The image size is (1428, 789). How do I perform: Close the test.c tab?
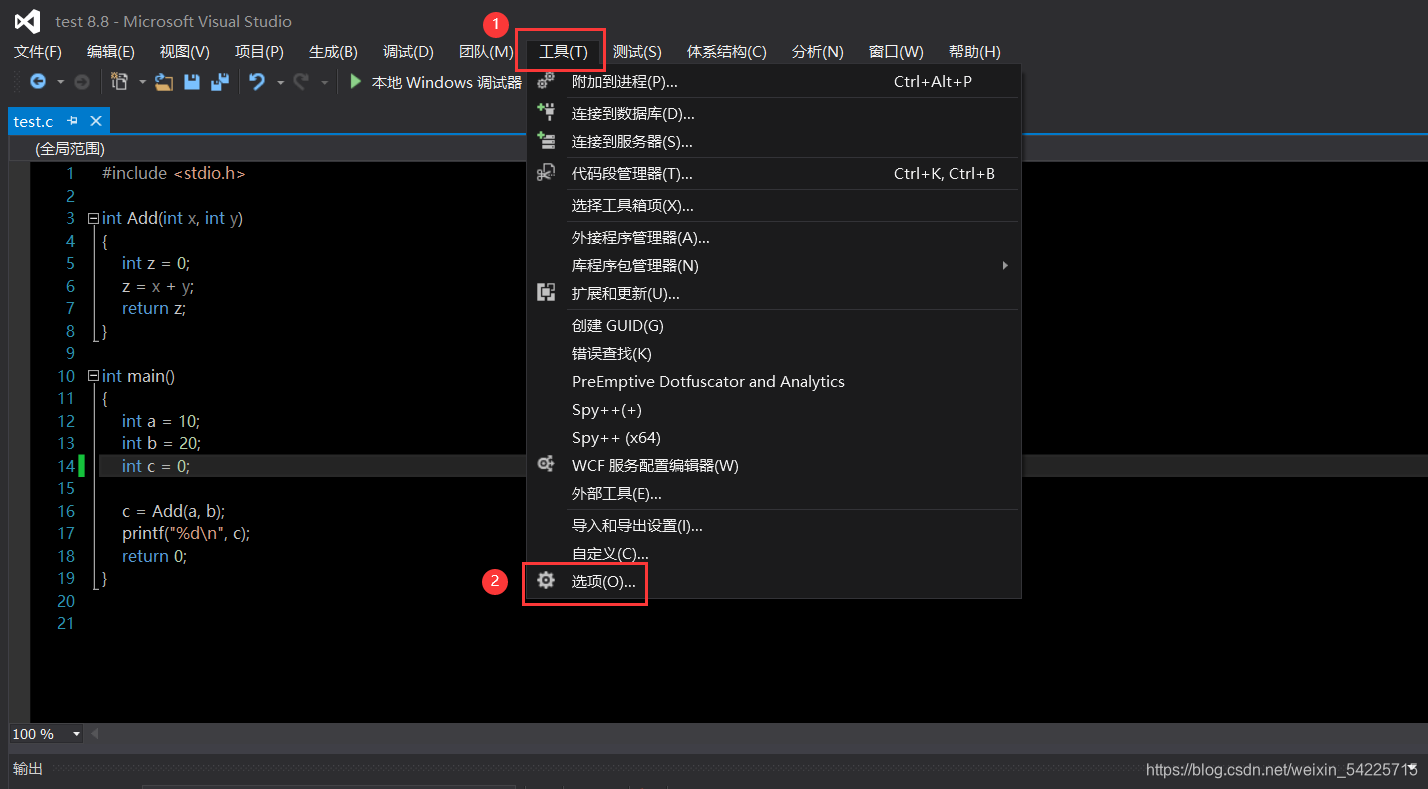(96, 121)
